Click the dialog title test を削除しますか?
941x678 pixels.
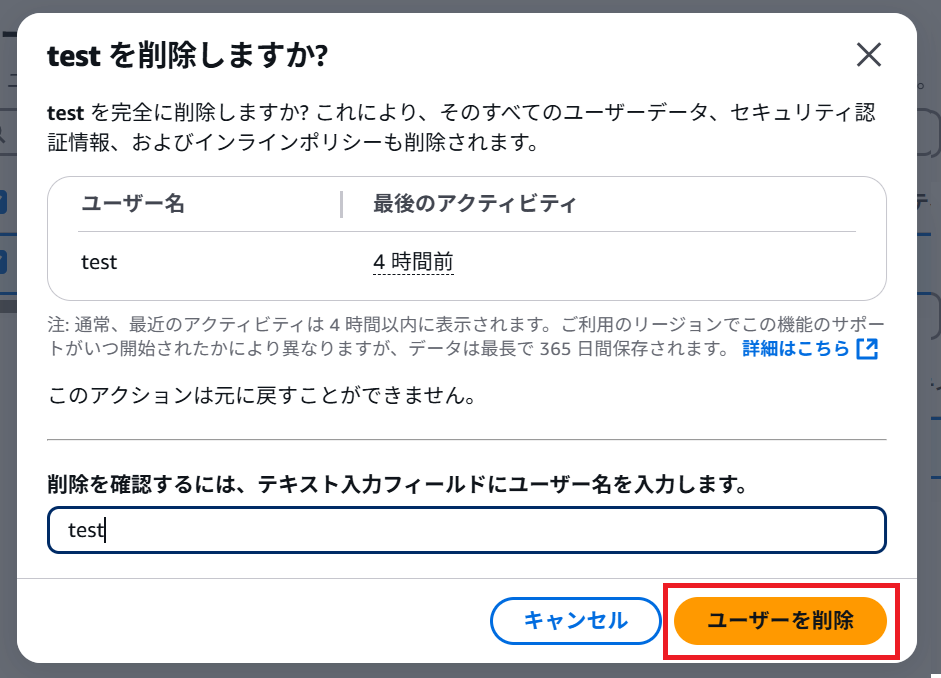188,56
